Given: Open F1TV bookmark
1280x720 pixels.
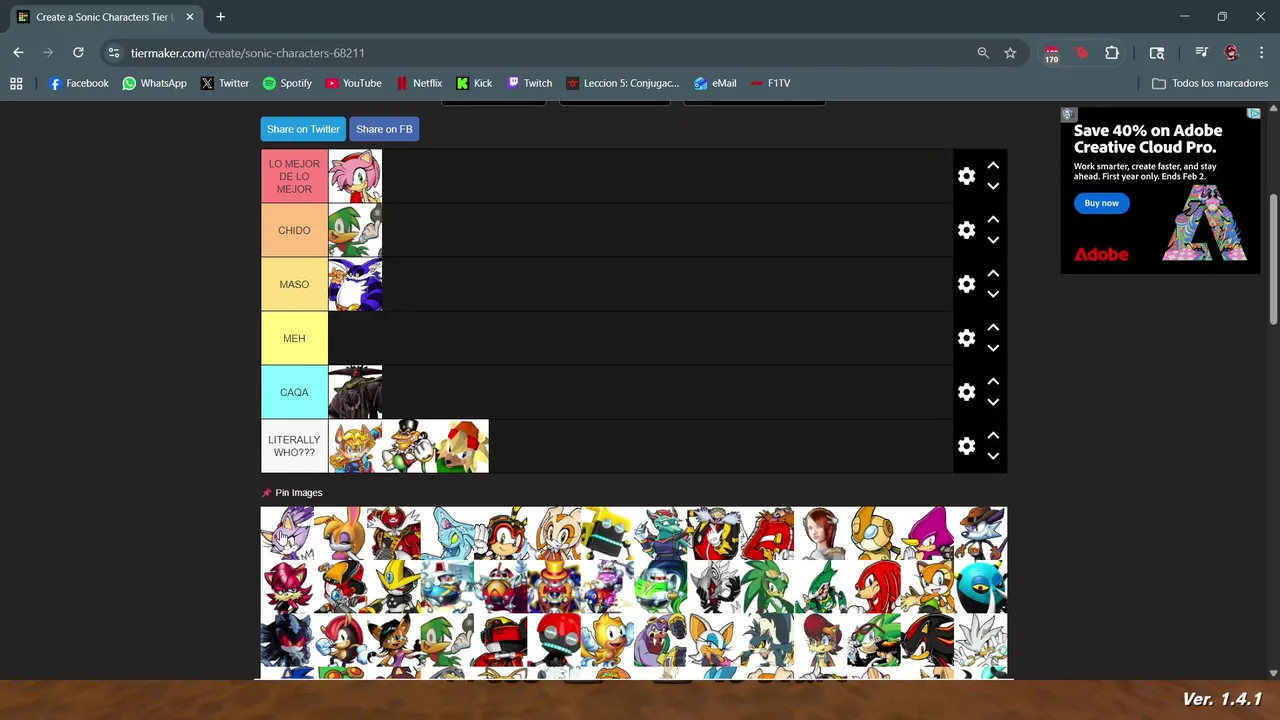Looking at the screenshot, I should click(770, 83).
